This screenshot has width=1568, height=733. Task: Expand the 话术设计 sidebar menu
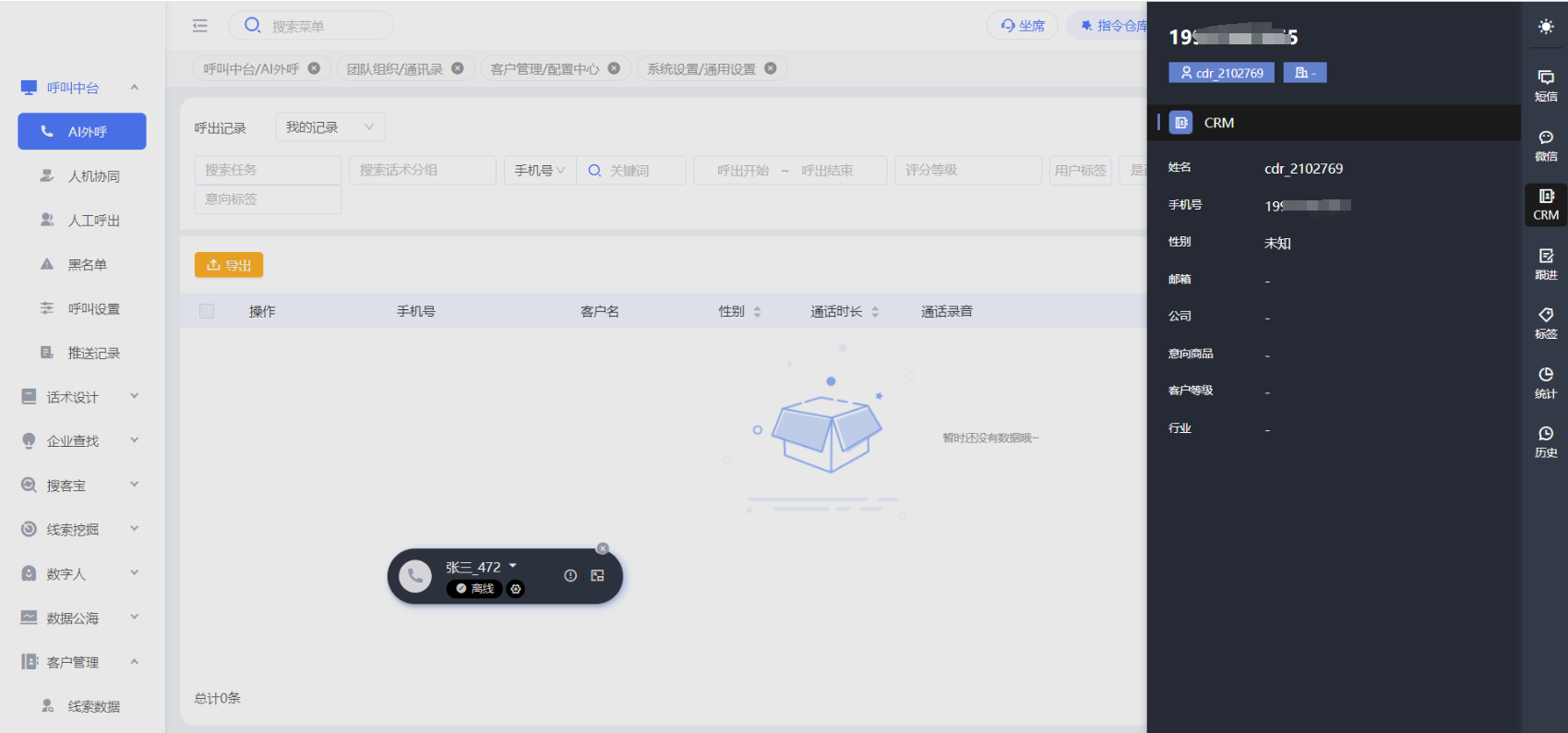[x=81, y=397]
